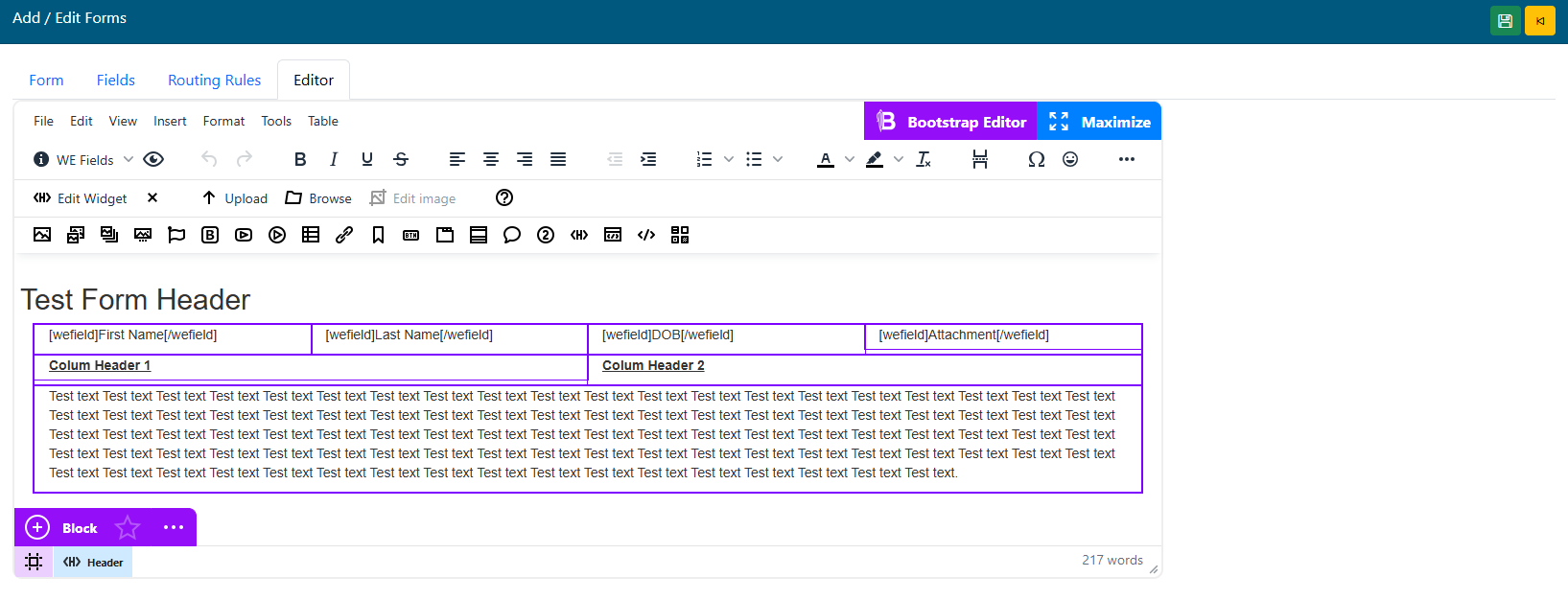Switch to the Routing Rules tab
Screen dimensions: 1568x600
point(214,81)
